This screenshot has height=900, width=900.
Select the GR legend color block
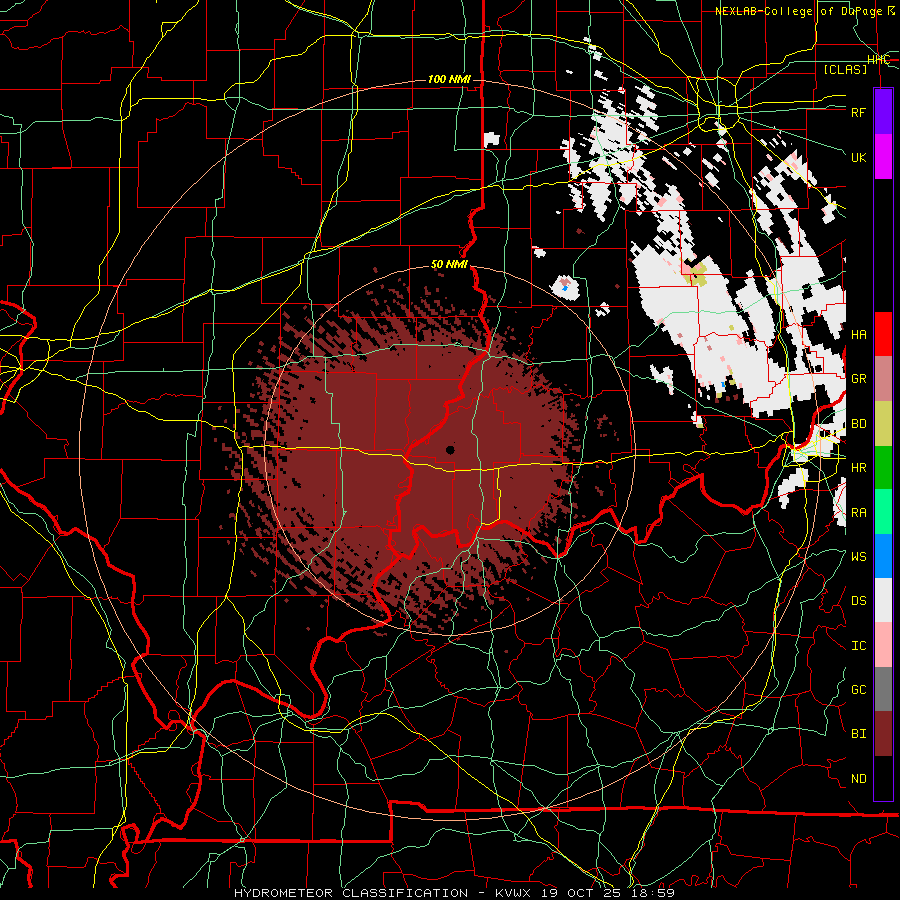point(883,379)
